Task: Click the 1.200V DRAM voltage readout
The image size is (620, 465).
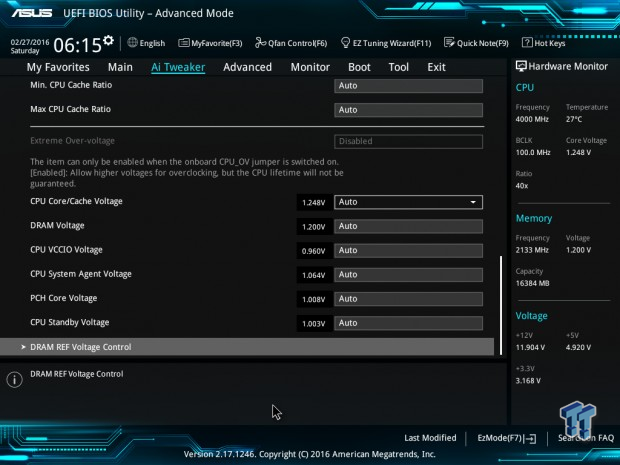Action: tap(314, 227)
